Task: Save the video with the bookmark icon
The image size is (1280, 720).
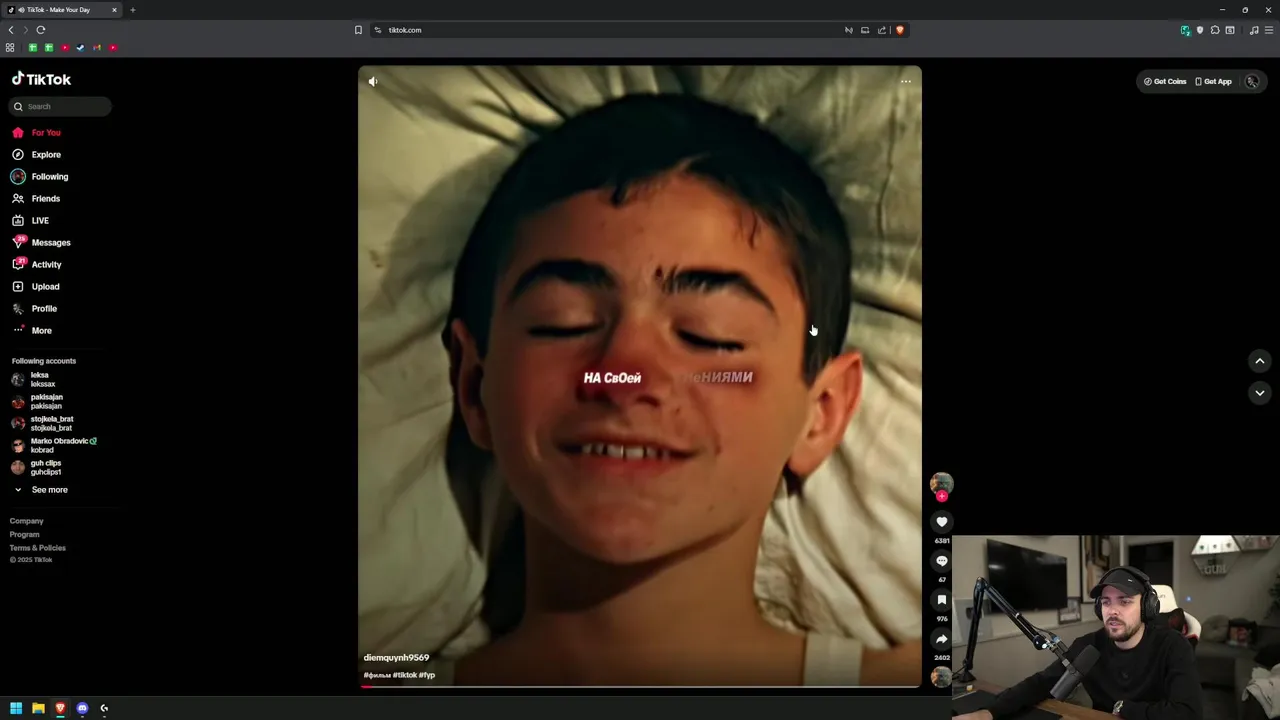Action: (x=941, y=600)
